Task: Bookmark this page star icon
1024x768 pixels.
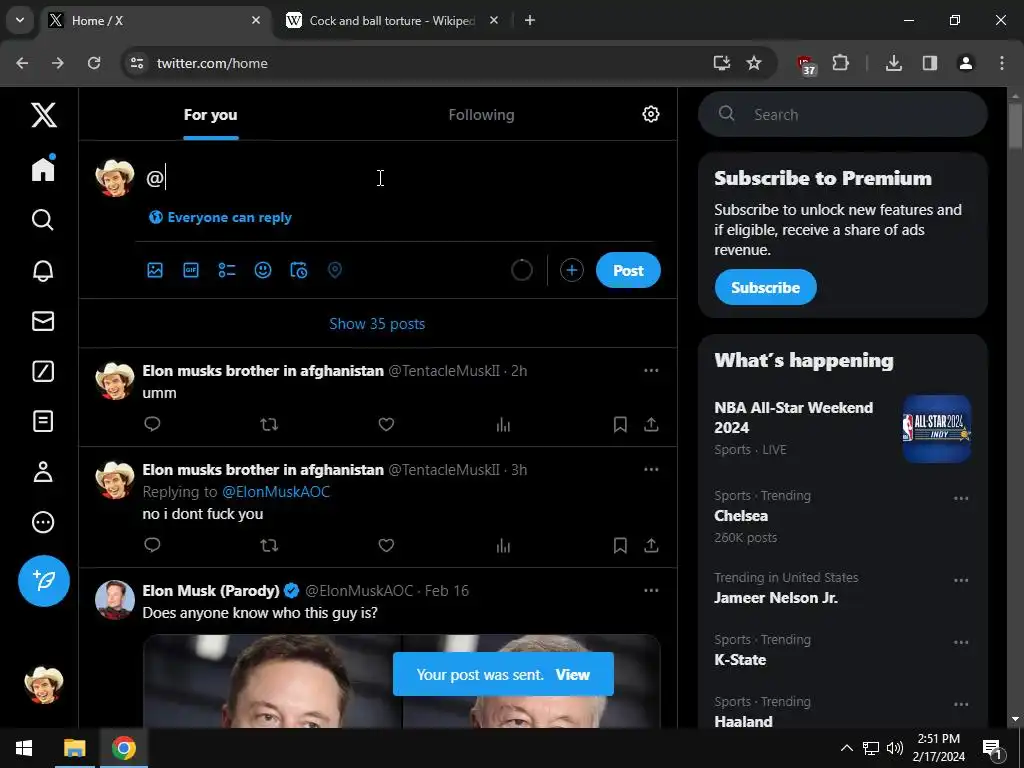Action: point(754,63)
